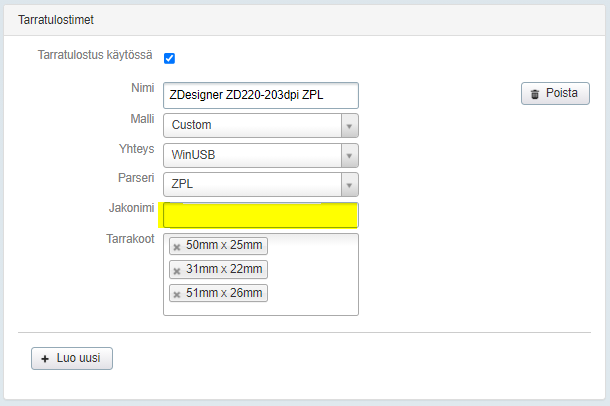Select the 51mm x 26mm tag text

(x=224, y=294)
